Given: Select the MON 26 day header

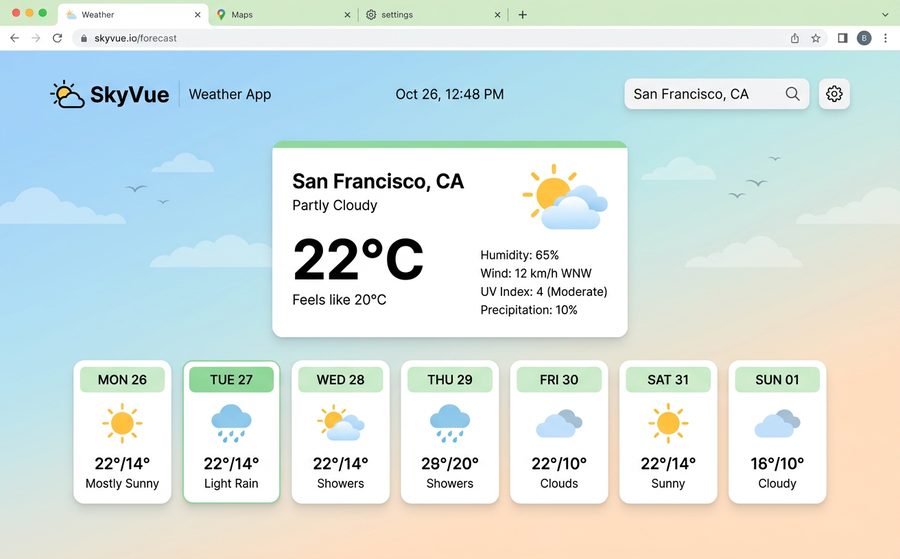Looking at the screenshot, I should [x=122, y=379].
